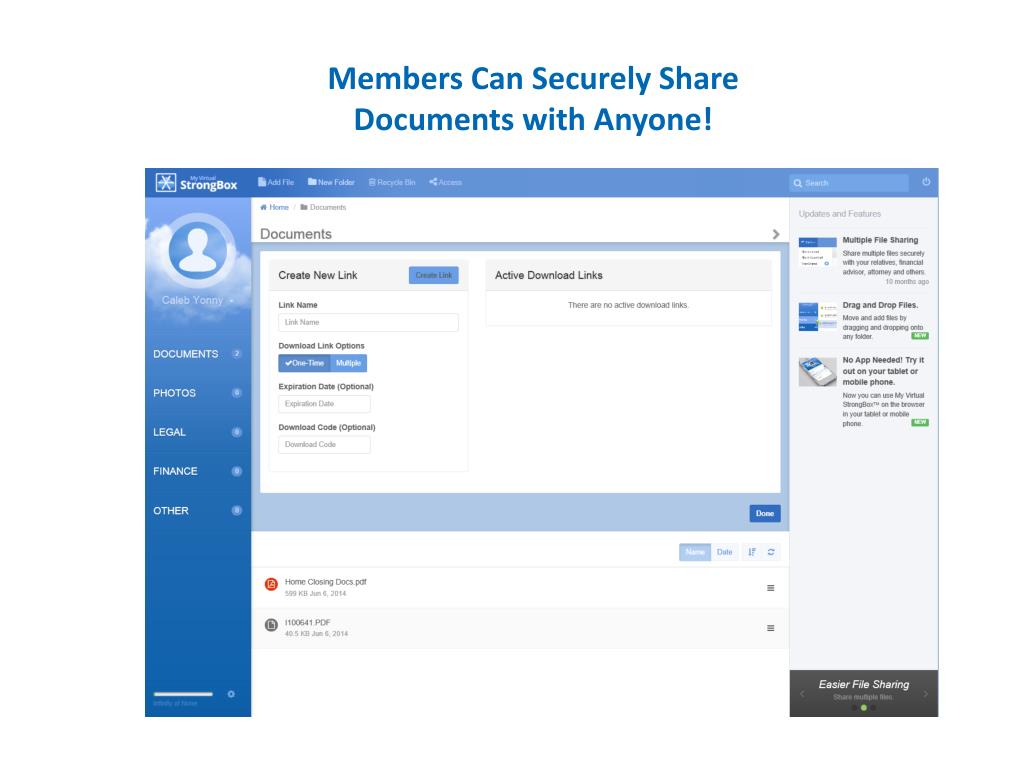Click the Download Code field

click(325, 444)
